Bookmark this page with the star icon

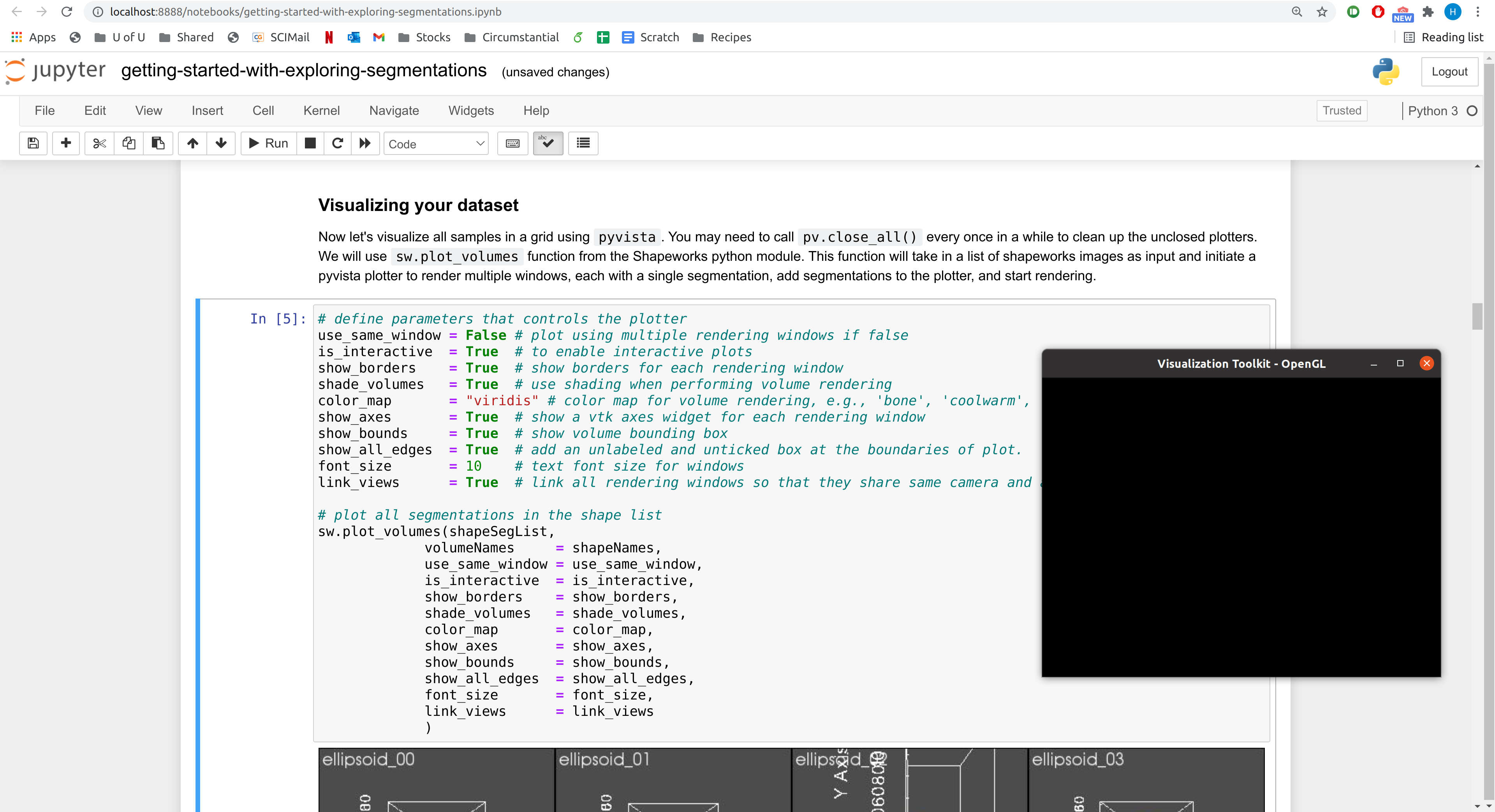click(1321, 11)
